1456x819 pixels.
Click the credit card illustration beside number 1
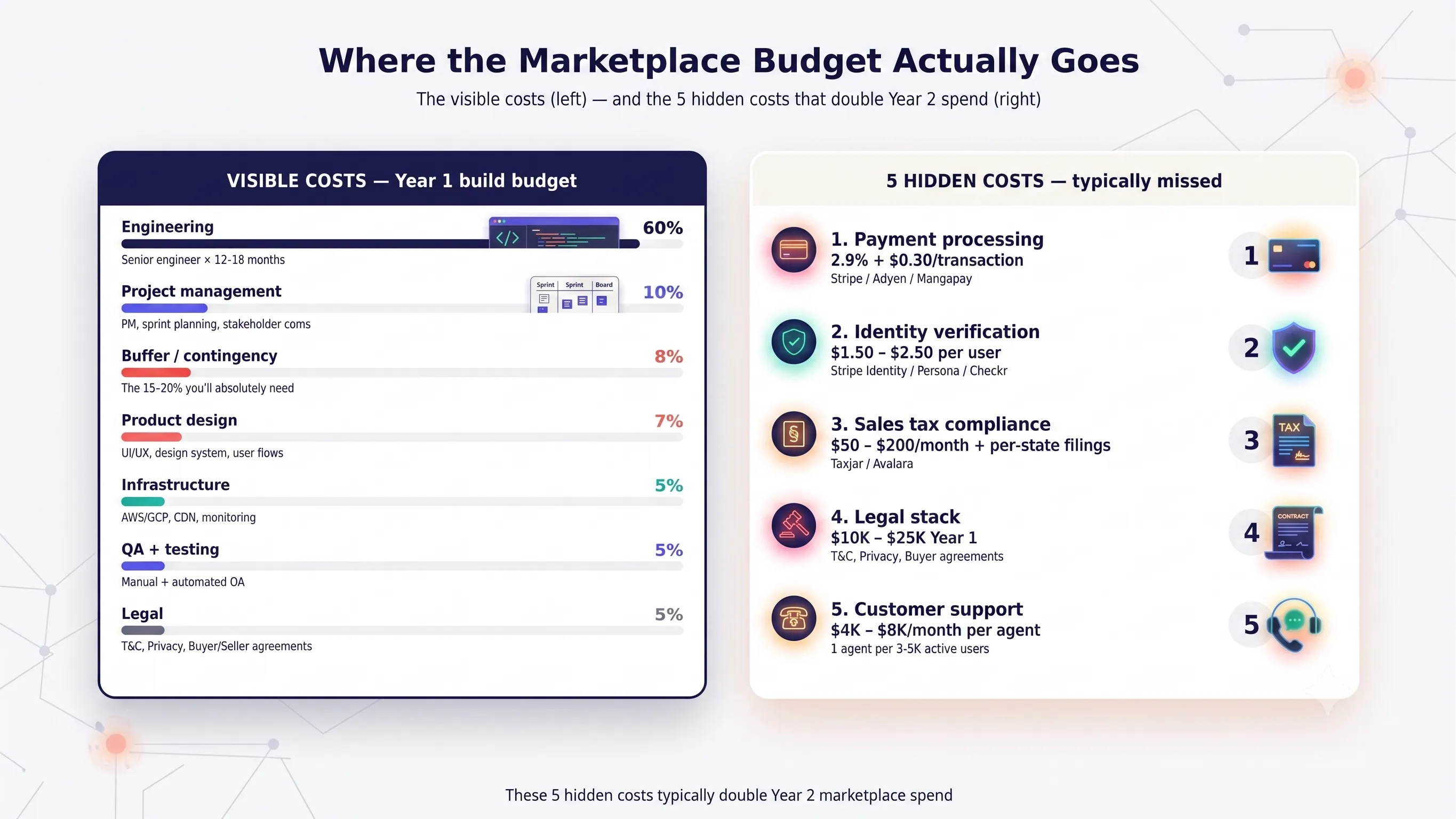(1294, 255)
